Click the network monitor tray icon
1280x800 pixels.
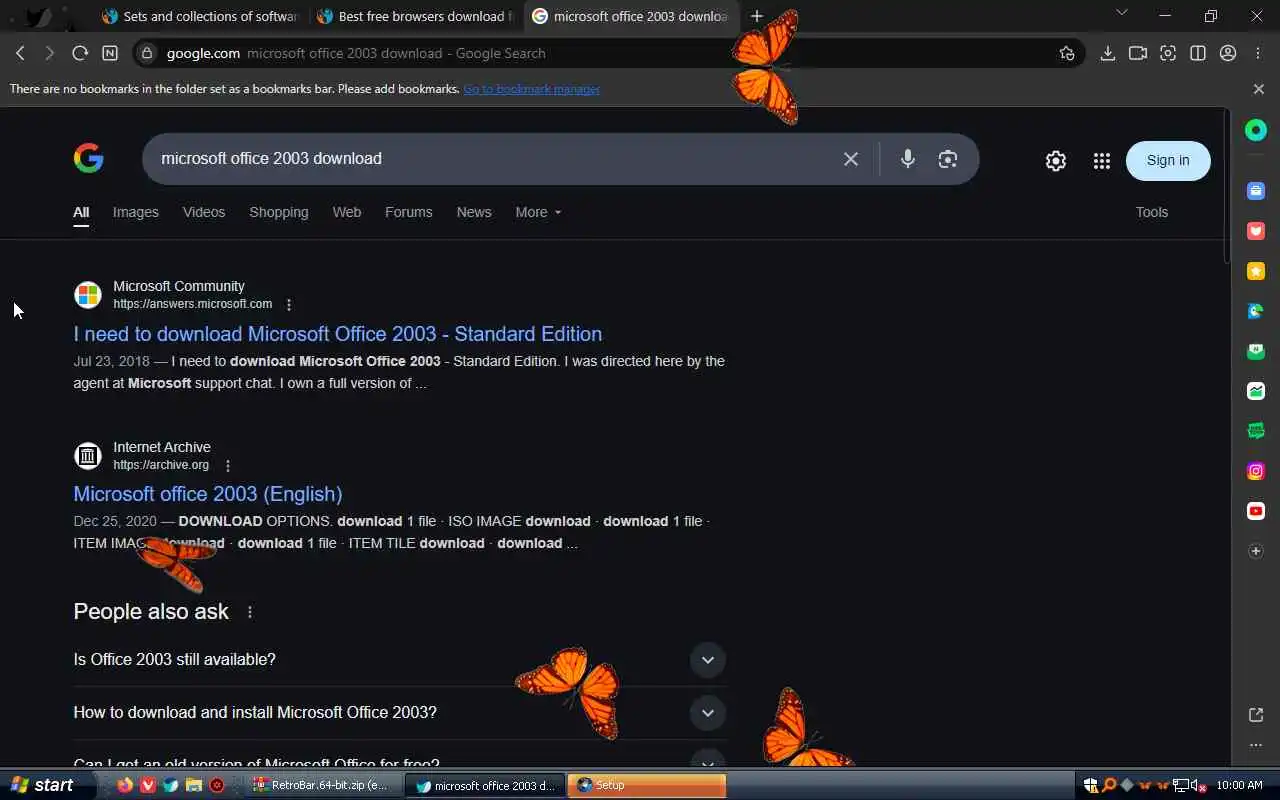click(x=1181, y=785)
